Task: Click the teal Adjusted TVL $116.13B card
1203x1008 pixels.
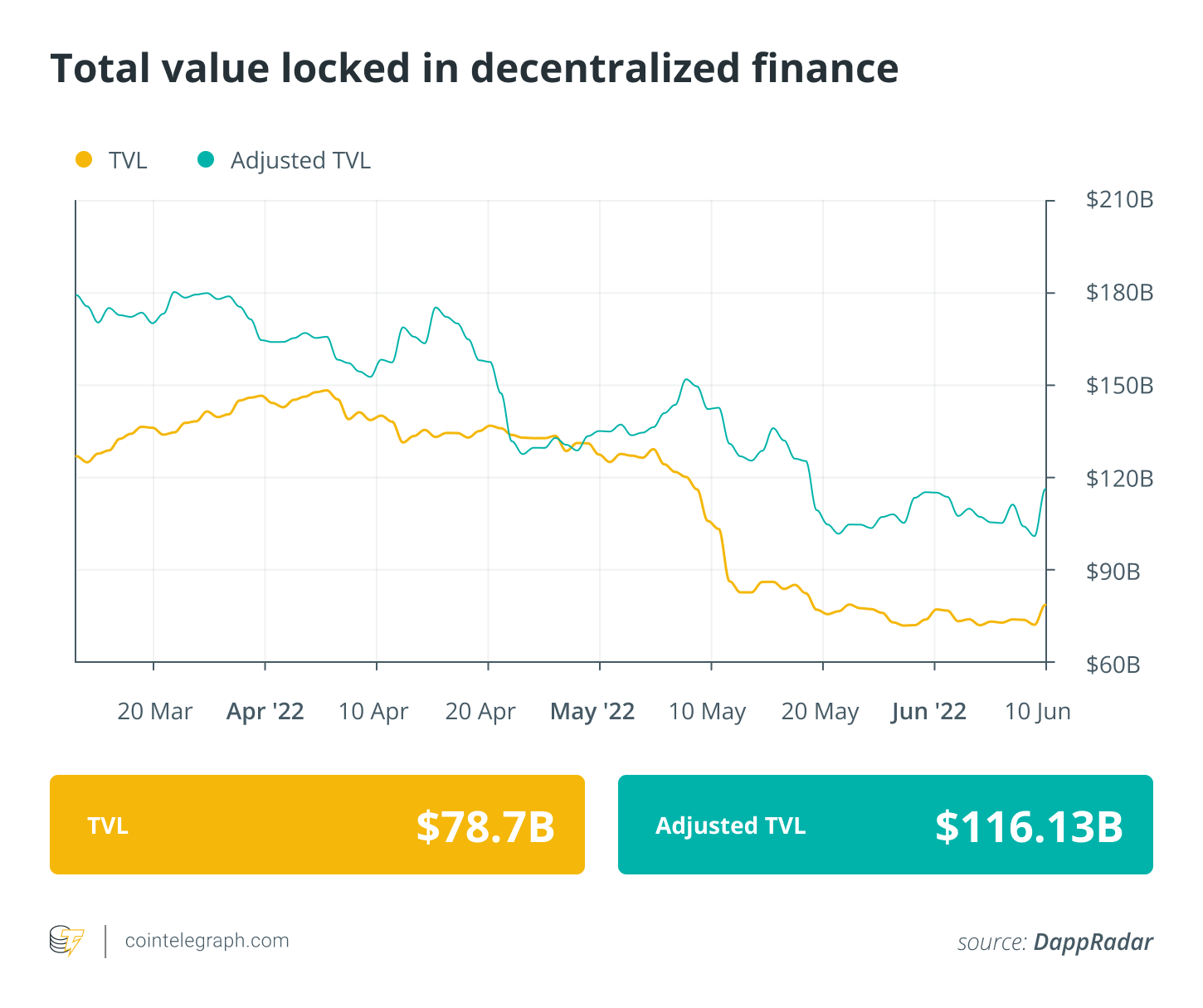Action: click(885, 825)
